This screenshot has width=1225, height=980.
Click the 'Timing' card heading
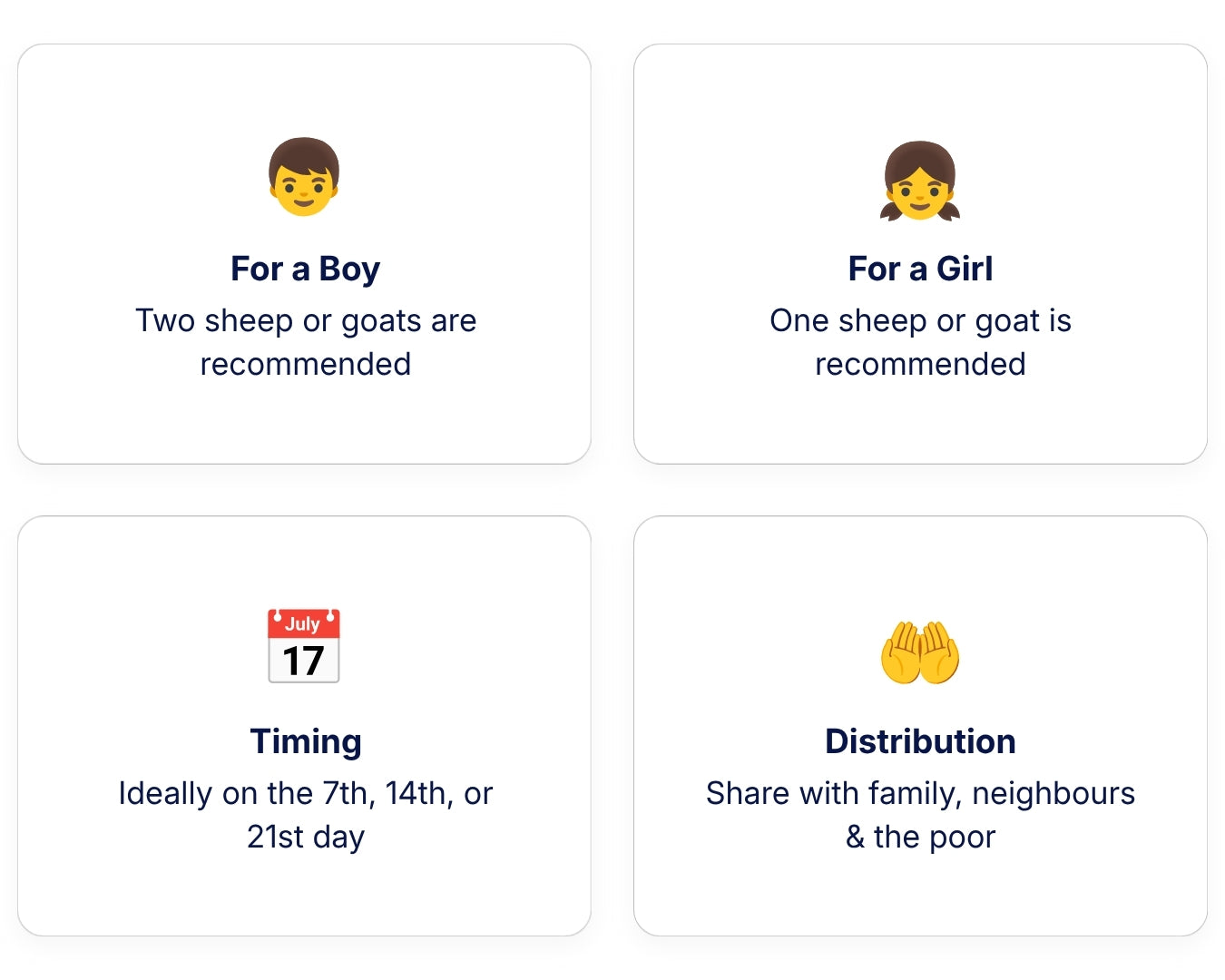point(306,742)
